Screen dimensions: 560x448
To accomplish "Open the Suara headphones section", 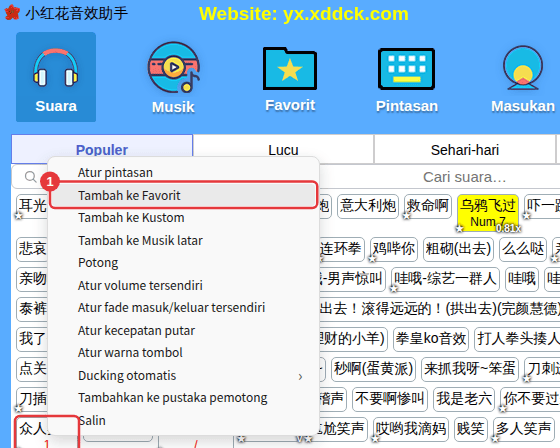I will pos(56,77).
